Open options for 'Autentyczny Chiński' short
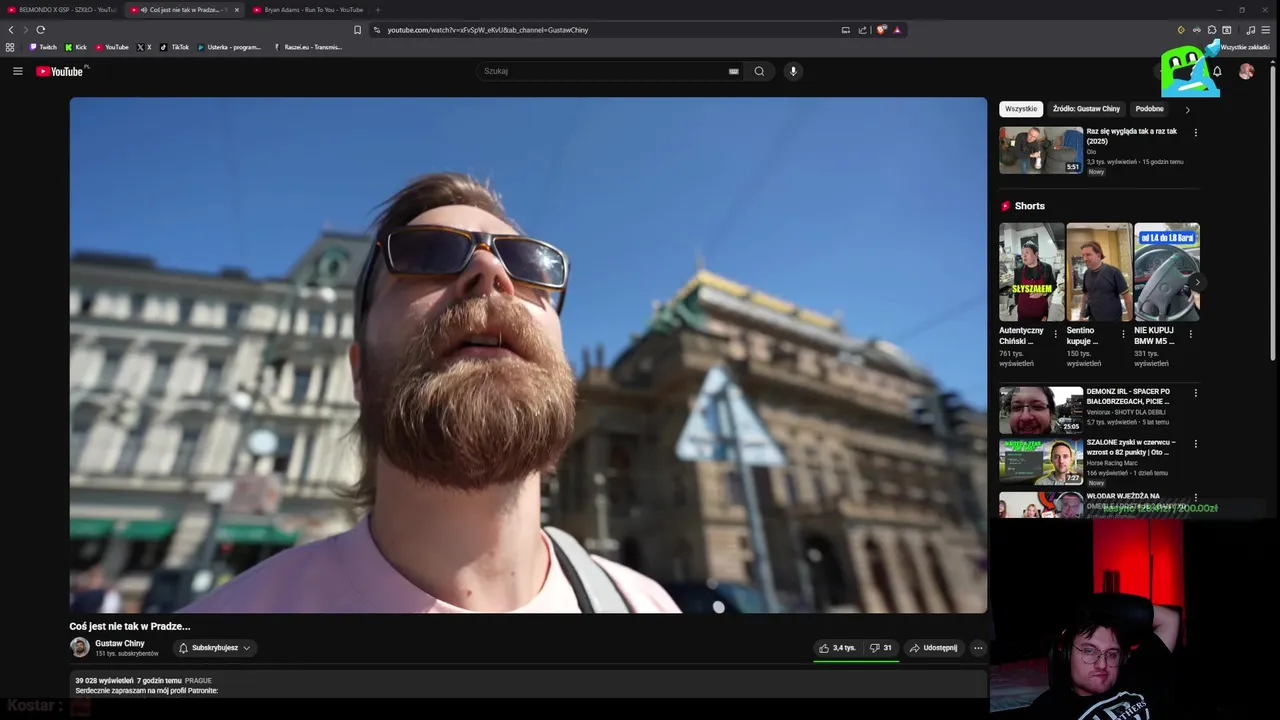 coord(1055,334)
